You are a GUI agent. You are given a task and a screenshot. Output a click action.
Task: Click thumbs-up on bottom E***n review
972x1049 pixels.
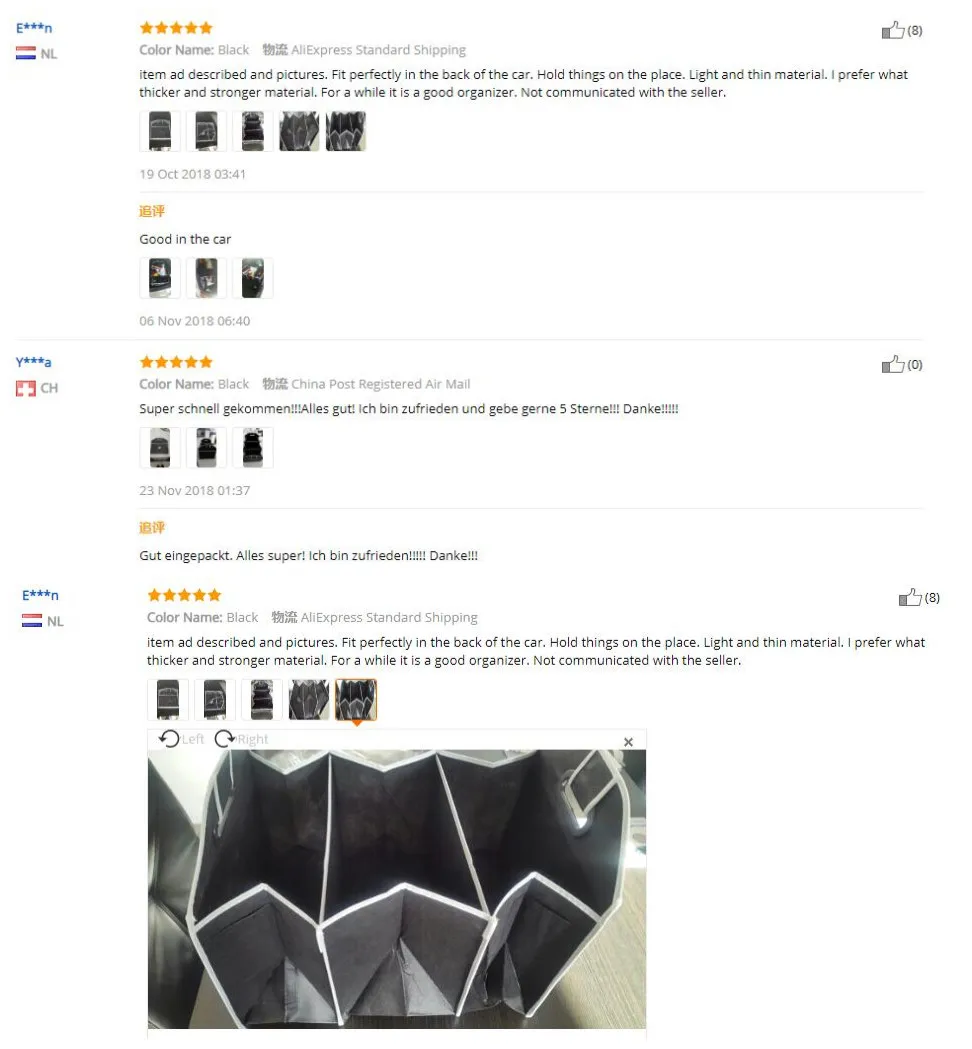click(910, 597)
